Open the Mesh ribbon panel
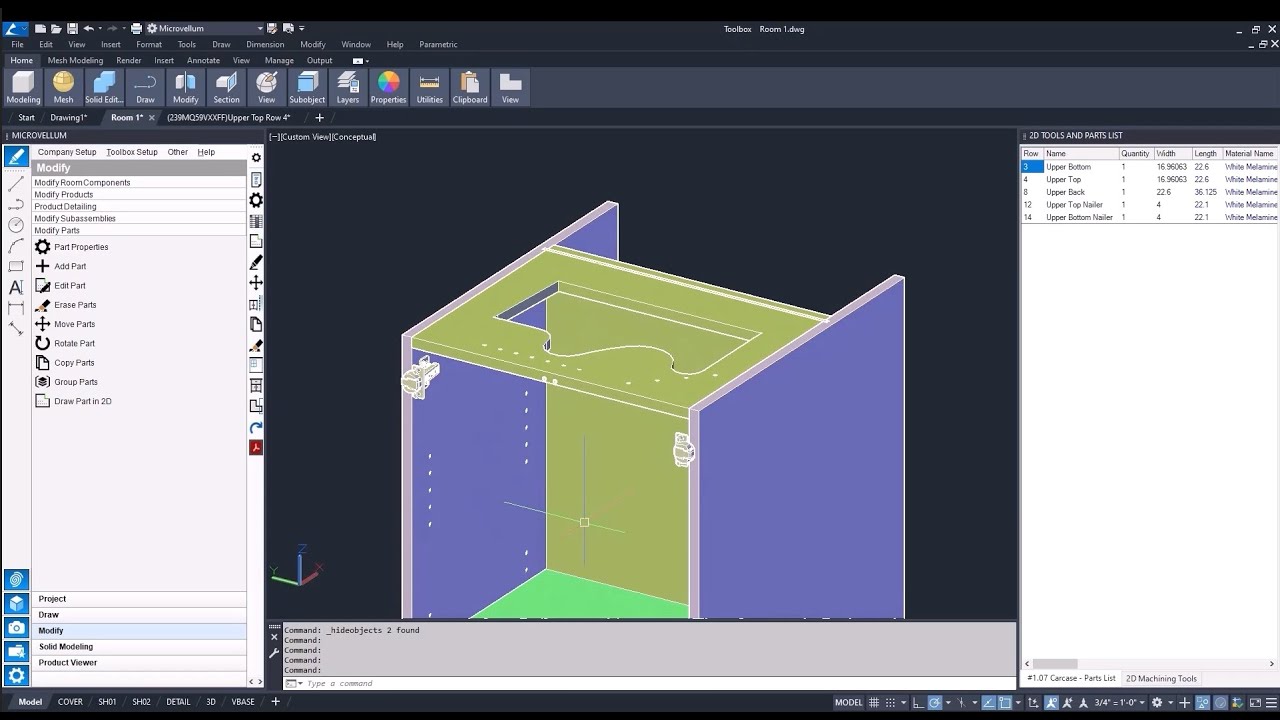 (63, 87)
